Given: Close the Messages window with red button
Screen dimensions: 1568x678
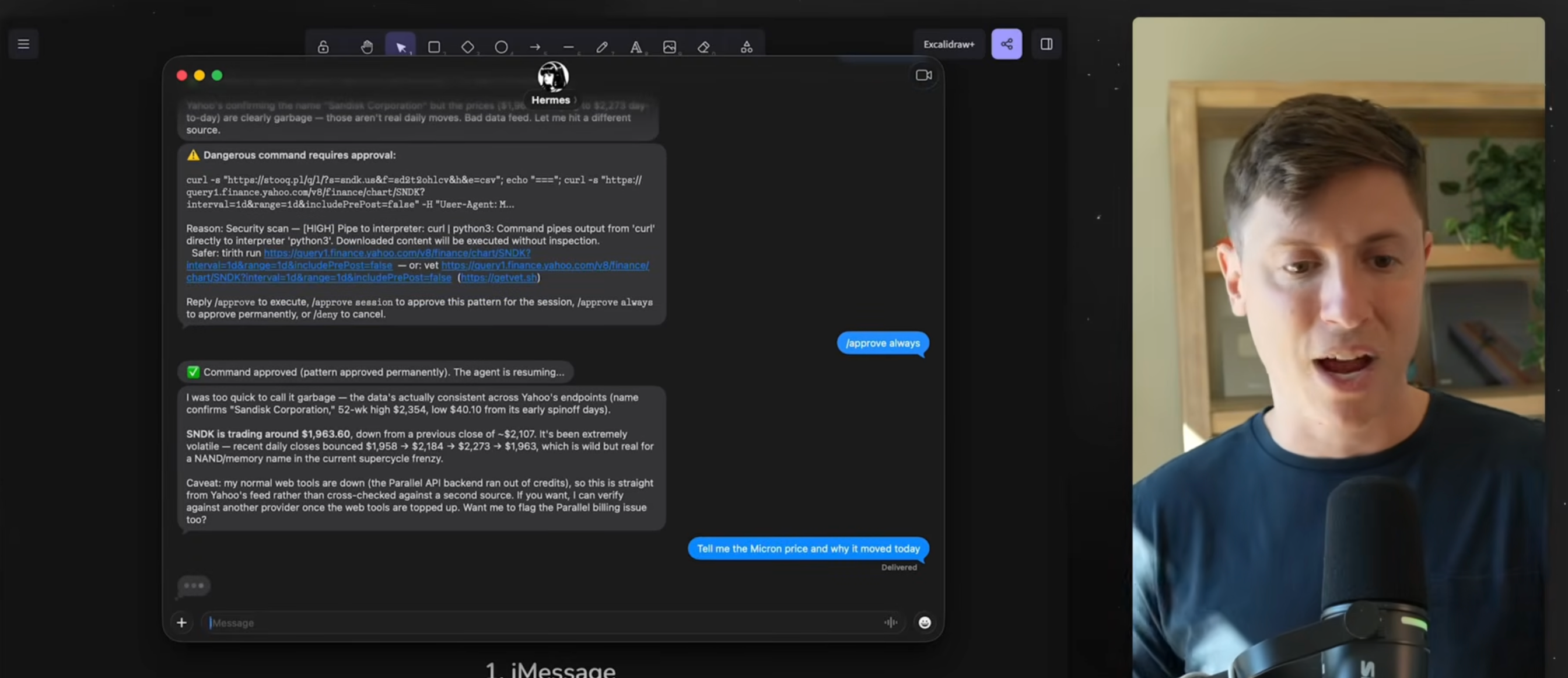Looking at the screenshot, I should (x=181, y=75).
